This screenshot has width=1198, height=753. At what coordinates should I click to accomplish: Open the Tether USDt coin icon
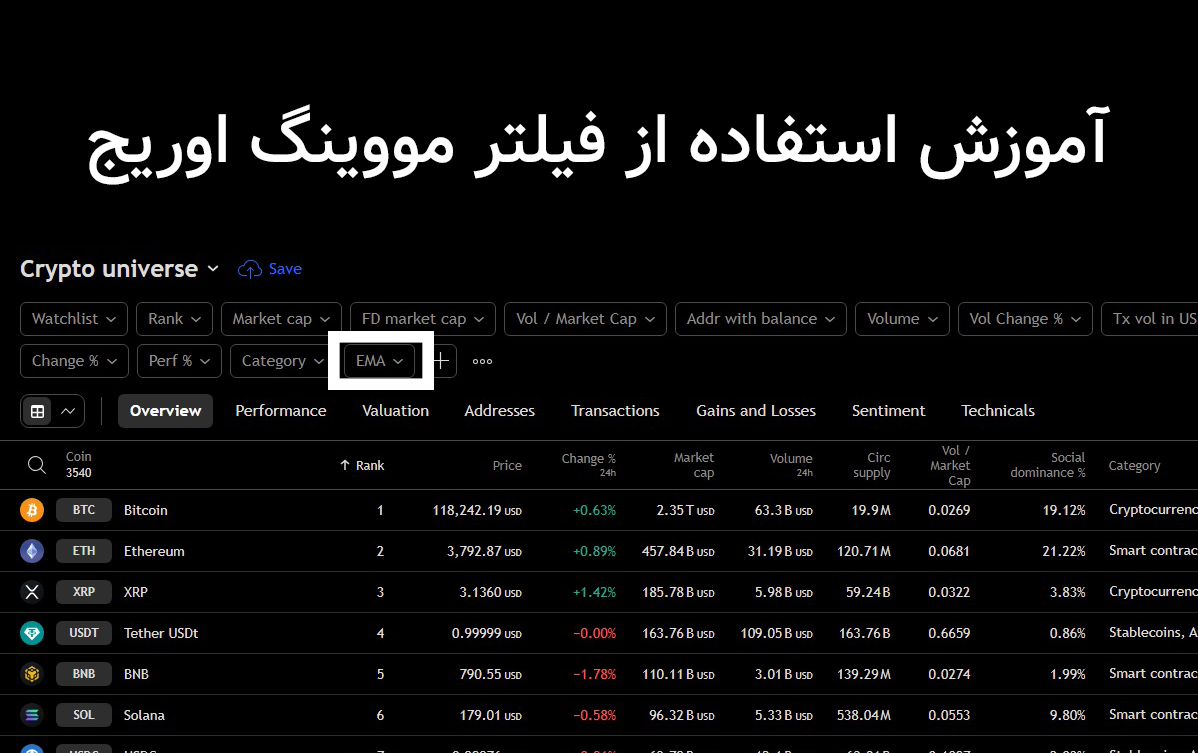31,632
